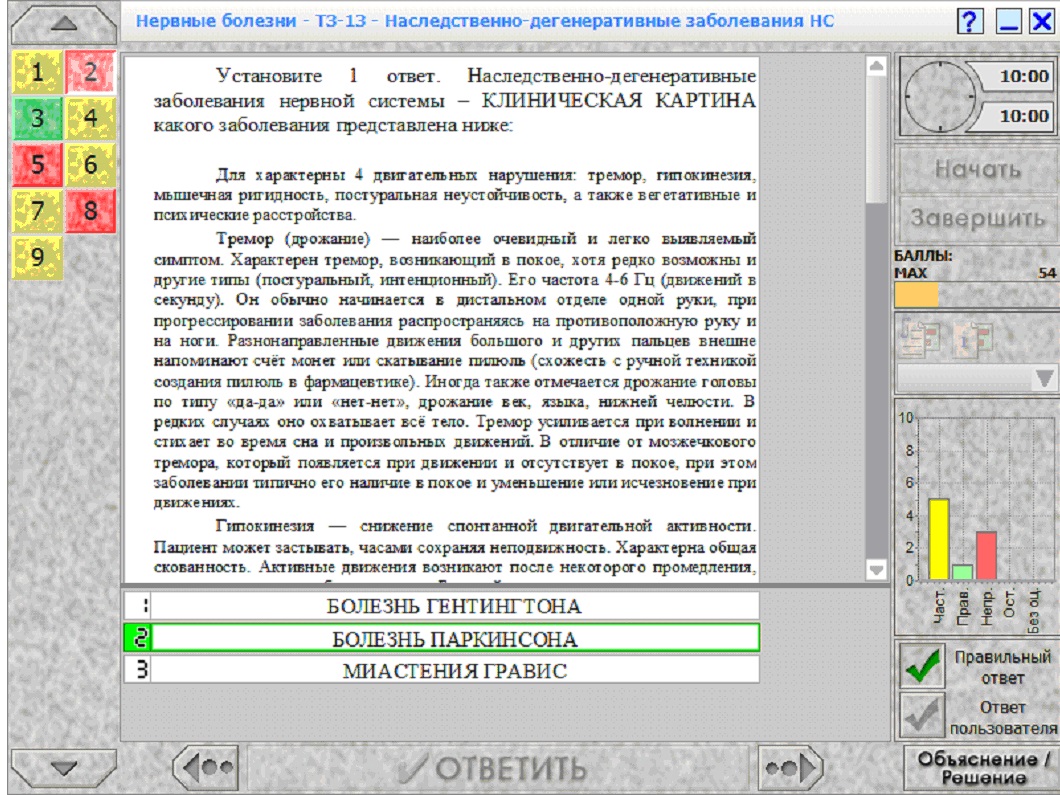Click the first document icon above the dropdown

[x=921, y=337]
